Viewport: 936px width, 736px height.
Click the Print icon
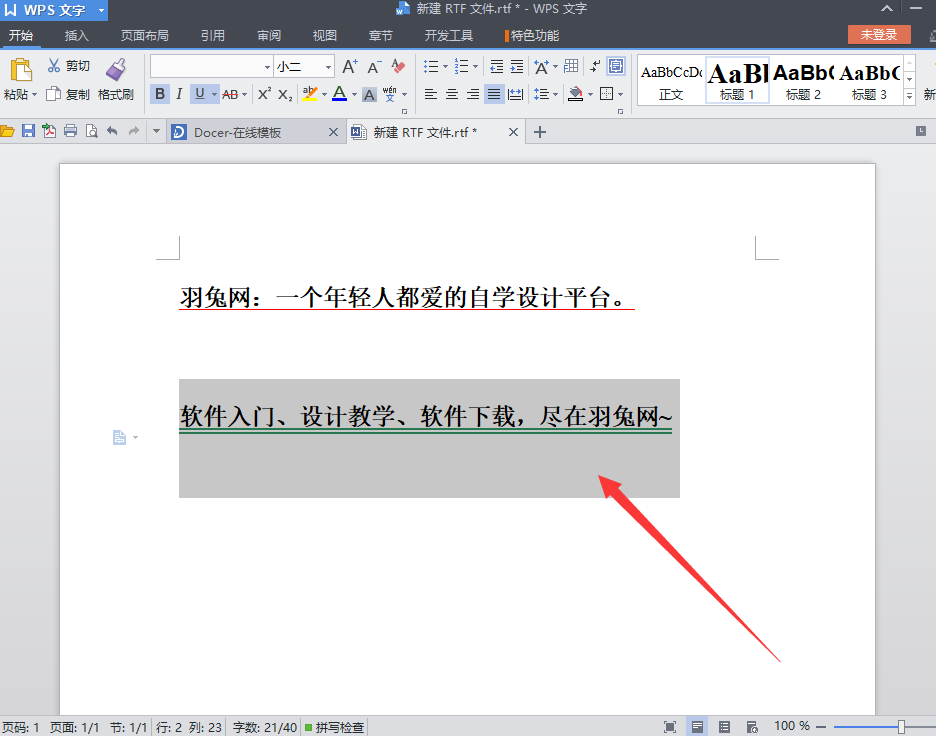coord(70,131)
